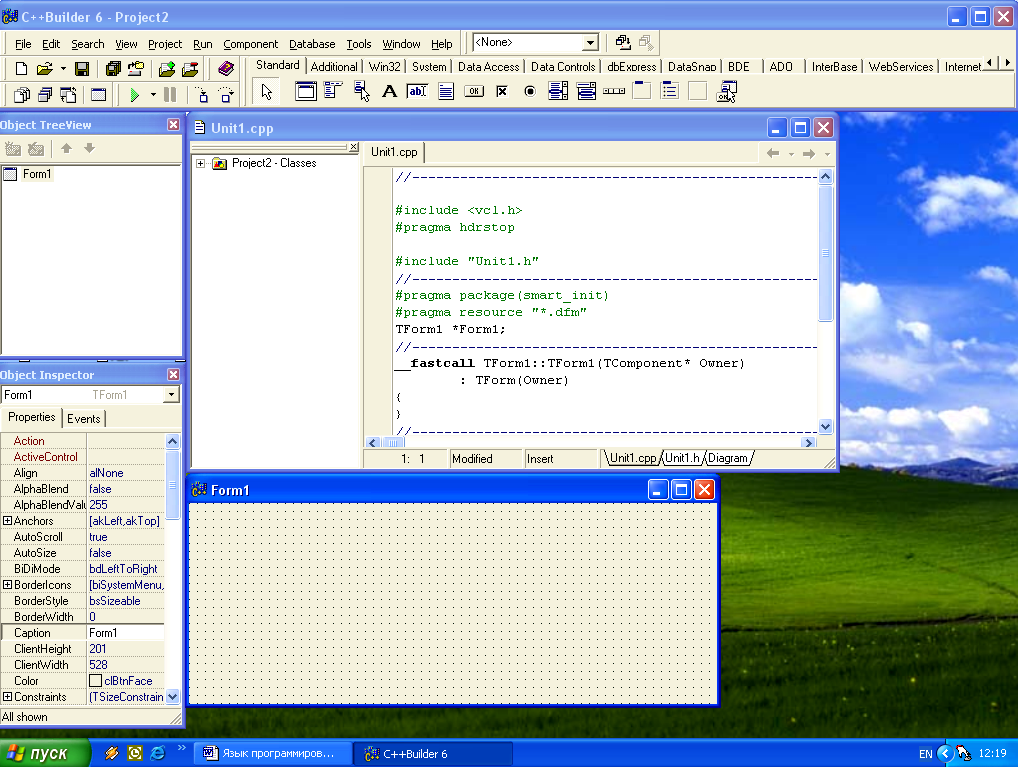This screenshot has height=767, width=1018.
Task: Select the ComboBox component
Action: pyautogui.click(x=586, y=92)
